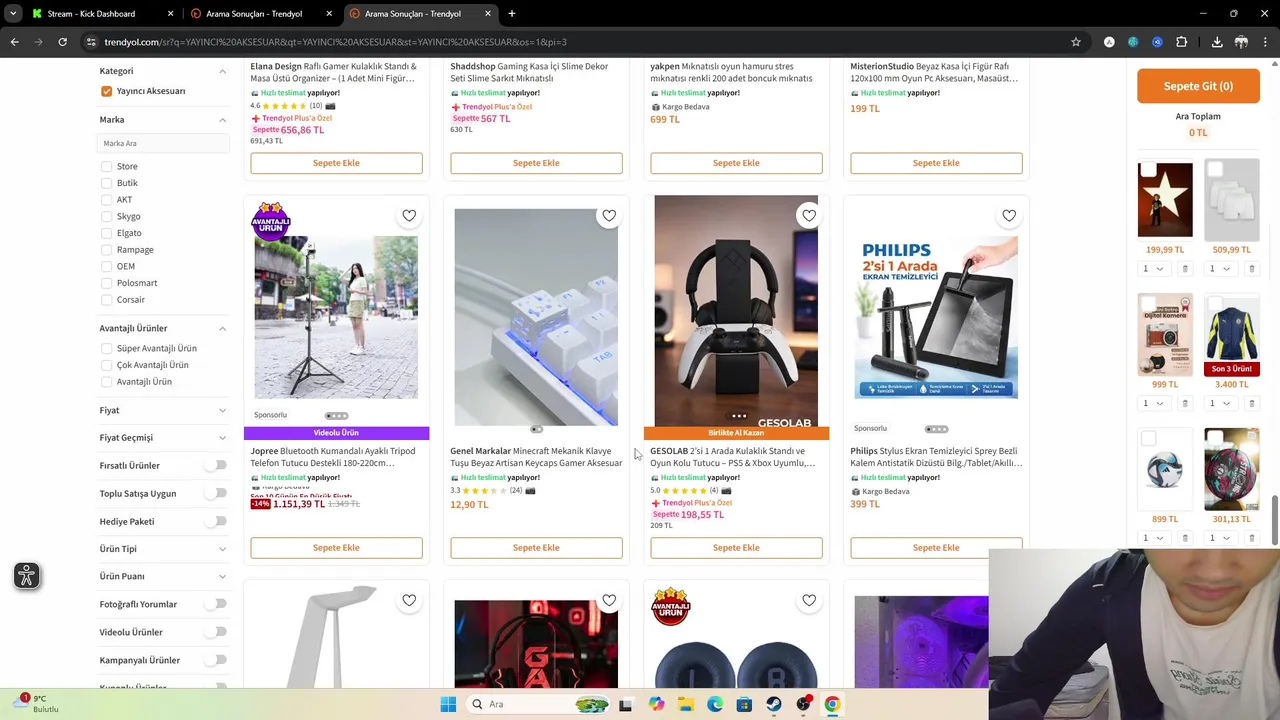Add GESOLAB headphone stand to cart

click(x=736, y=548)
